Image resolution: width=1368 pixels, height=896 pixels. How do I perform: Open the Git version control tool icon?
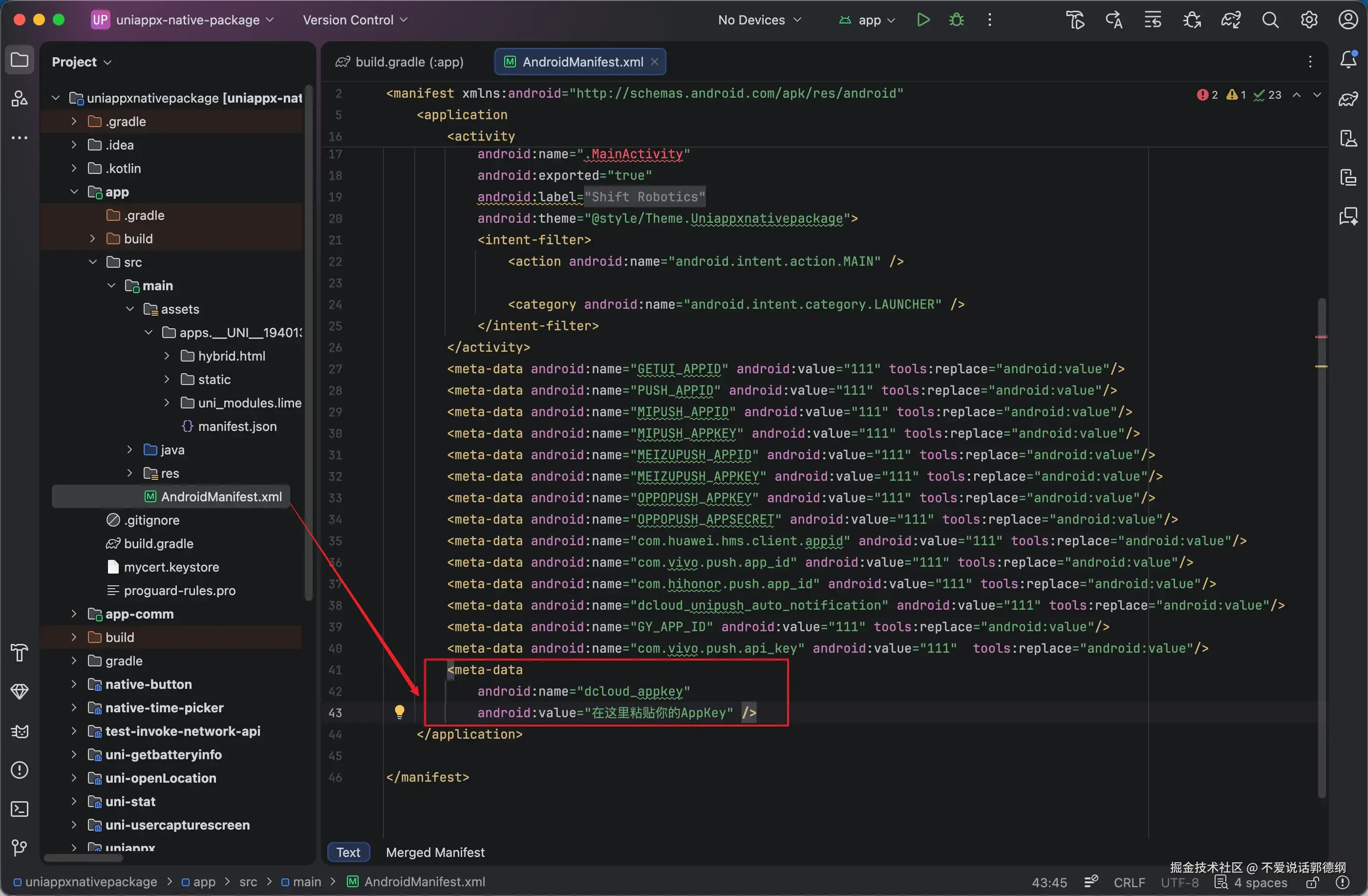(20, 847)
